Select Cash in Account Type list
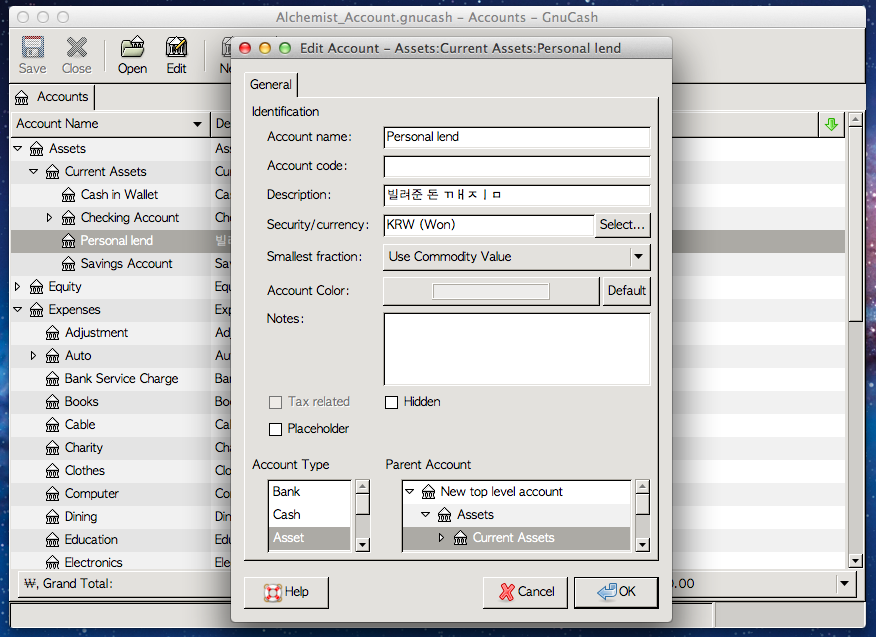Viewport: 876px width, 637px height. (310, 515)
